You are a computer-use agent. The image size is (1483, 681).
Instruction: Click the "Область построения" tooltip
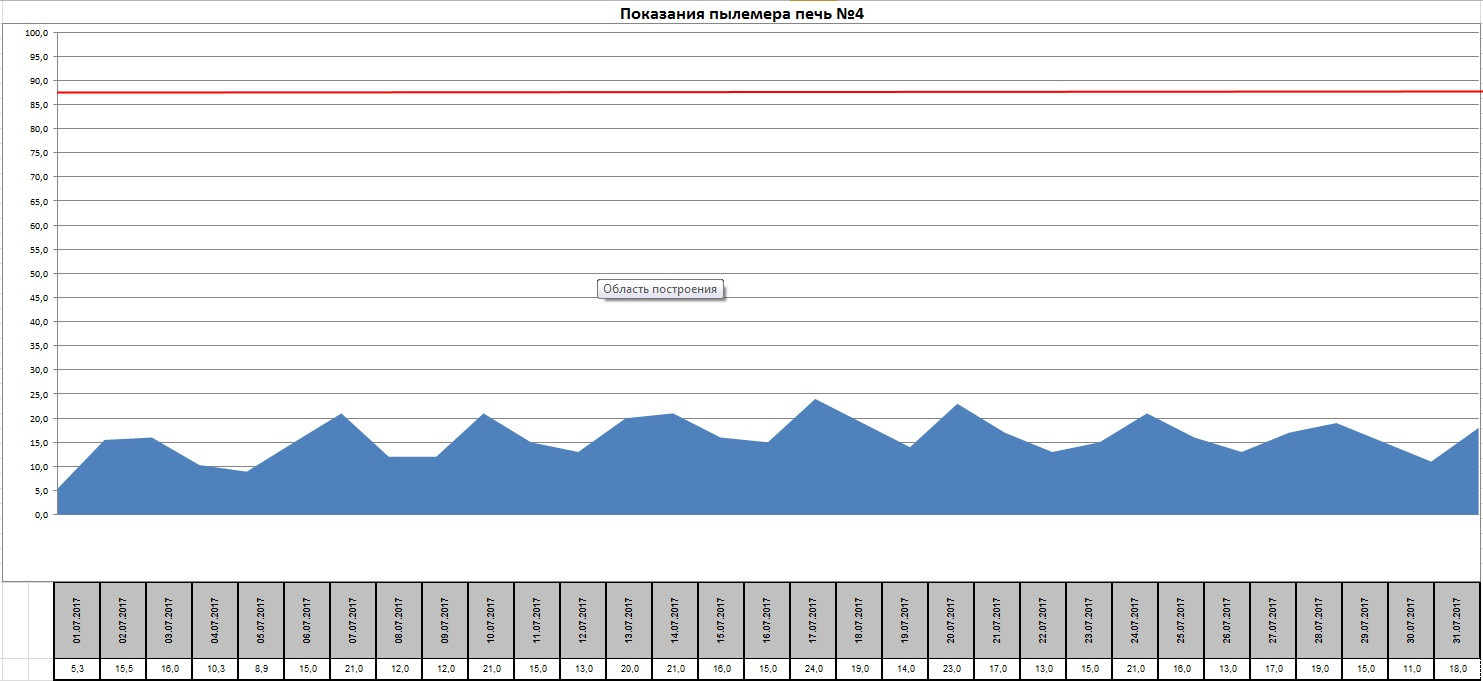[x=660, y=289]
